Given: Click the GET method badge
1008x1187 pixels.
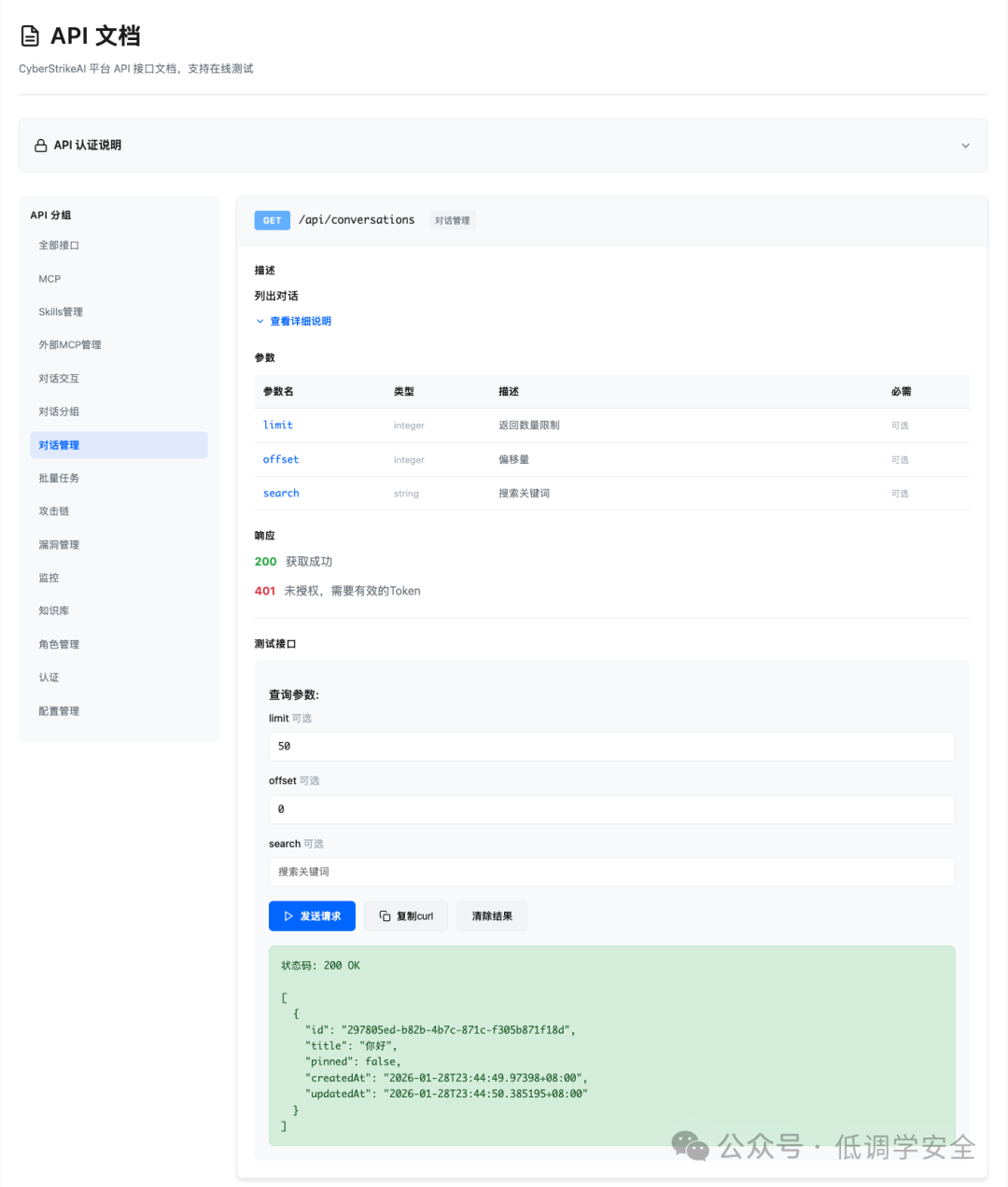Looking at the screenshot, I should pyautogui.click(x=272, y=221).
